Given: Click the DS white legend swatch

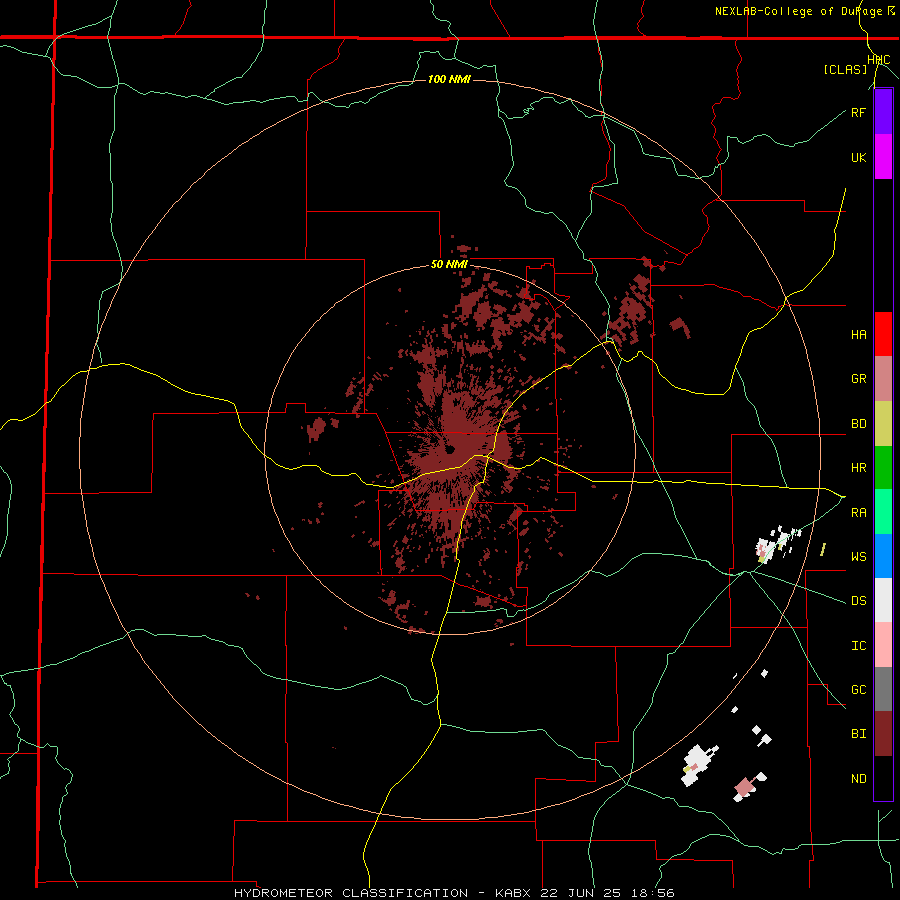Looking at the screenshot, I should 883,600.
